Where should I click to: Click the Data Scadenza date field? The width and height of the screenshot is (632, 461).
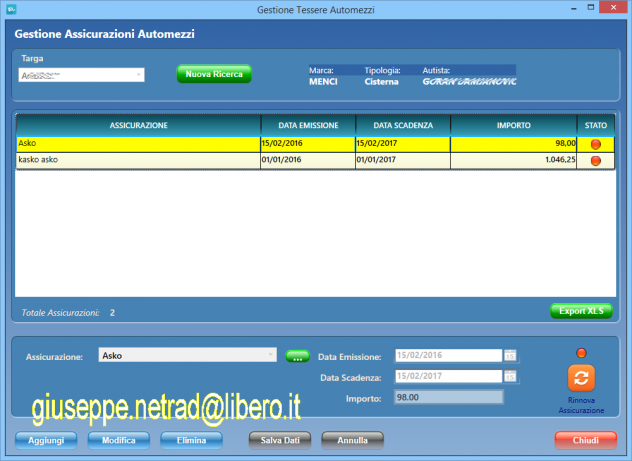point(449,376)
